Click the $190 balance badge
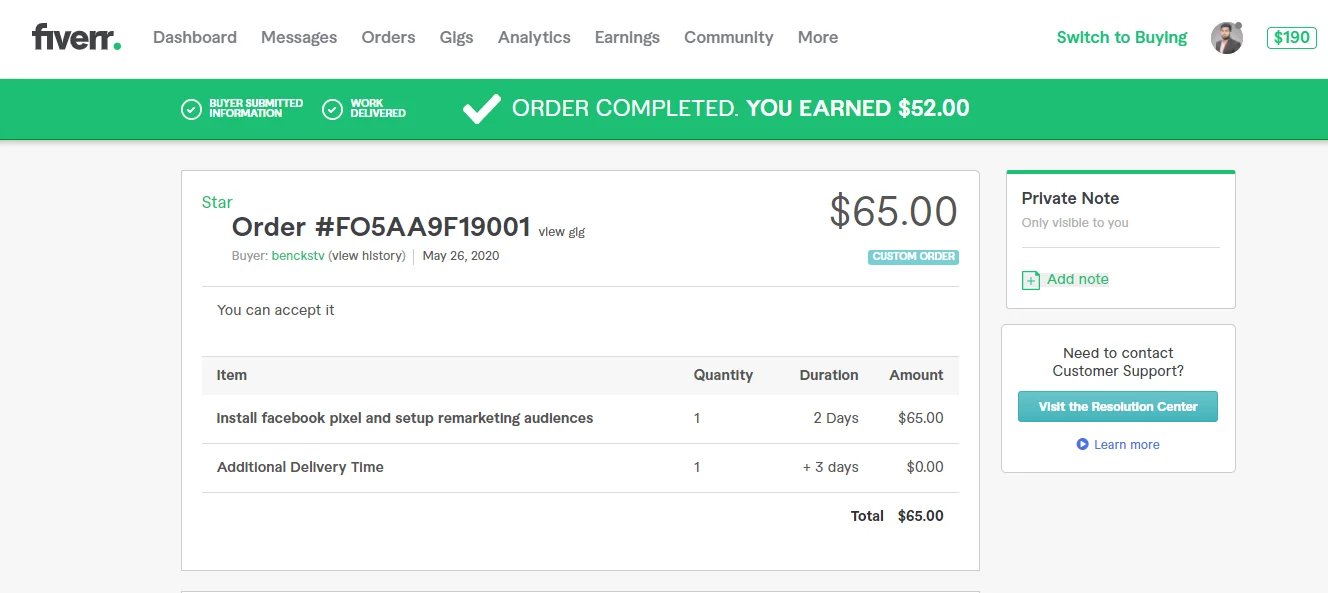1328x593 pixels. point(1291,38)
